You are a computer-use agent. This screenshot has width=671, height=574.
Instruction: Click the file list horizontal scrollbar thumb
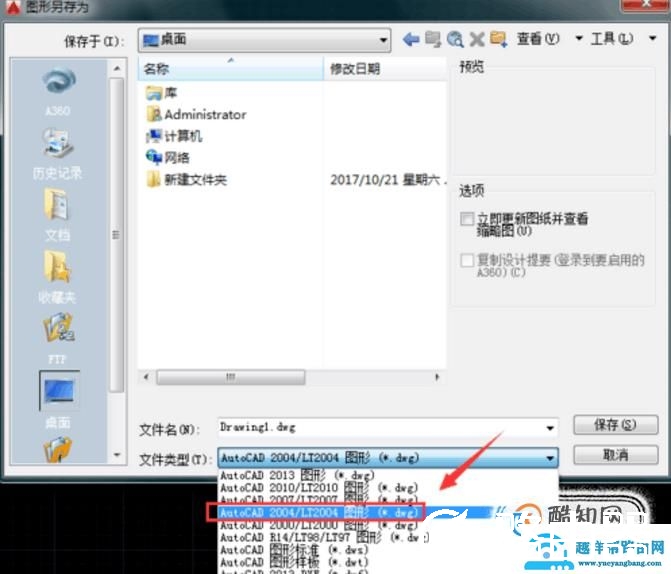[231, 377]
